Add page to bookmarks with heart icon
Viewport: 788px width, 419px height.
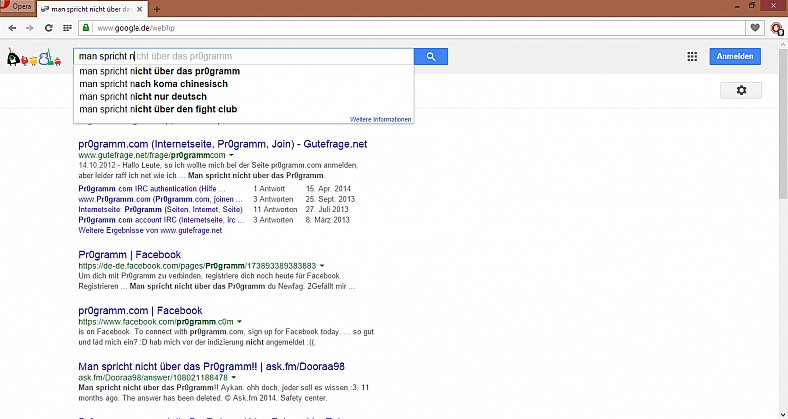pyautogui.click(x=754, y=28)
